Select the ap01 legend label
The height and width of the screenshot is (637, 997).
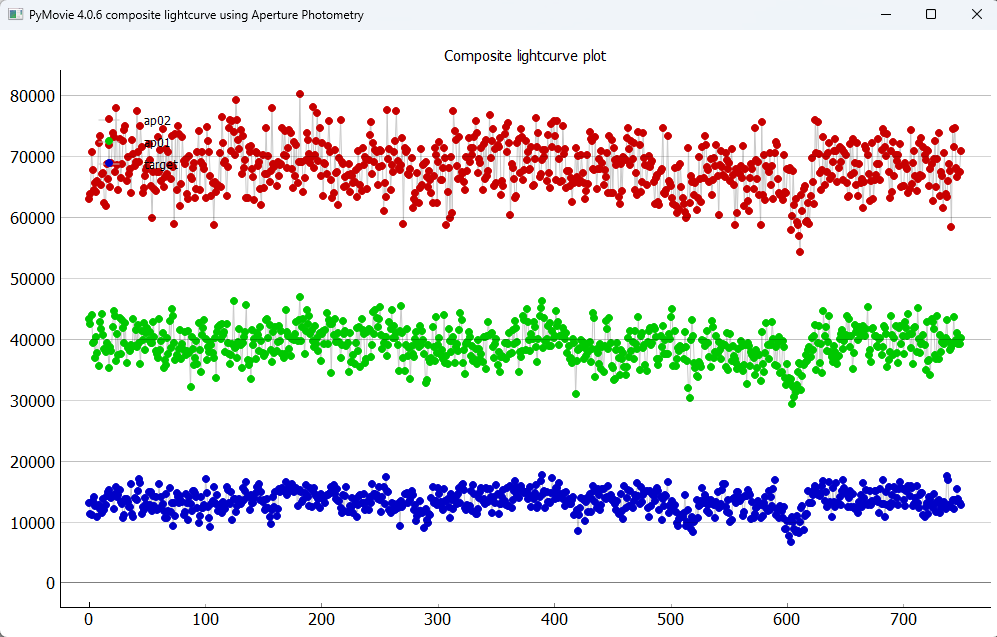(157, 142)
